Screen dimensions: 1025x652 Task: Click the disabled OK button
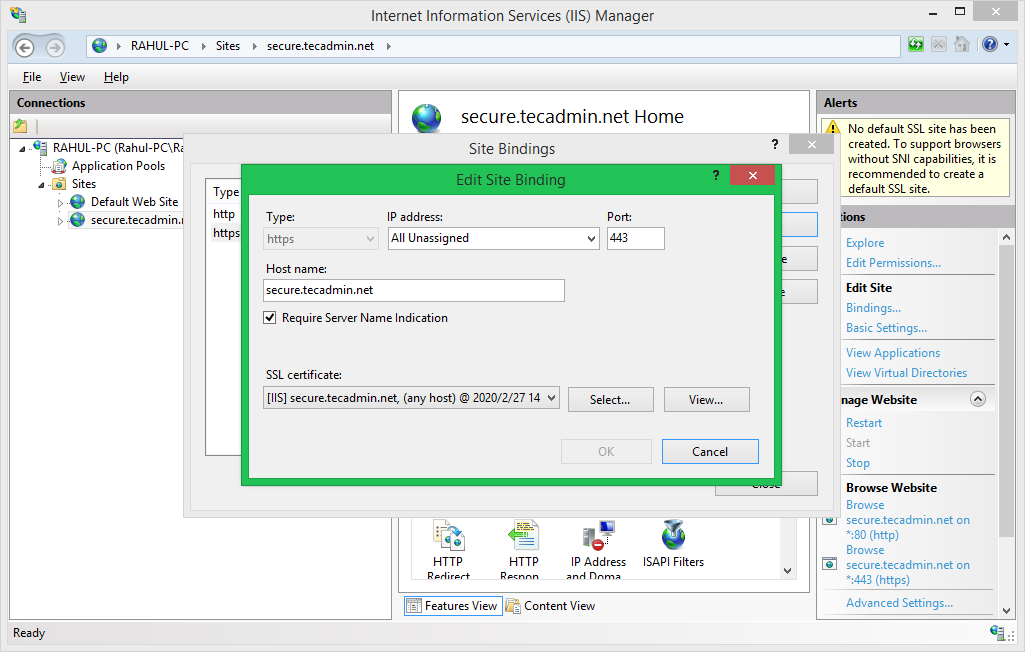pos(606,451)
